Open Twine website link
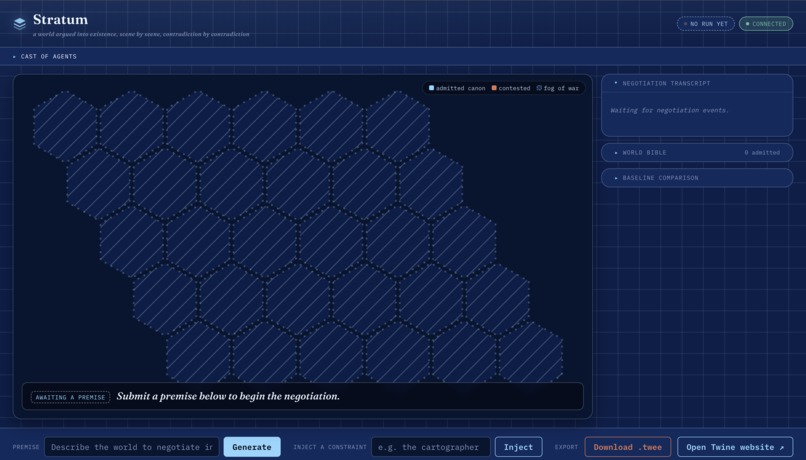Screen dimensions: 806x460 tap(735, 447)
